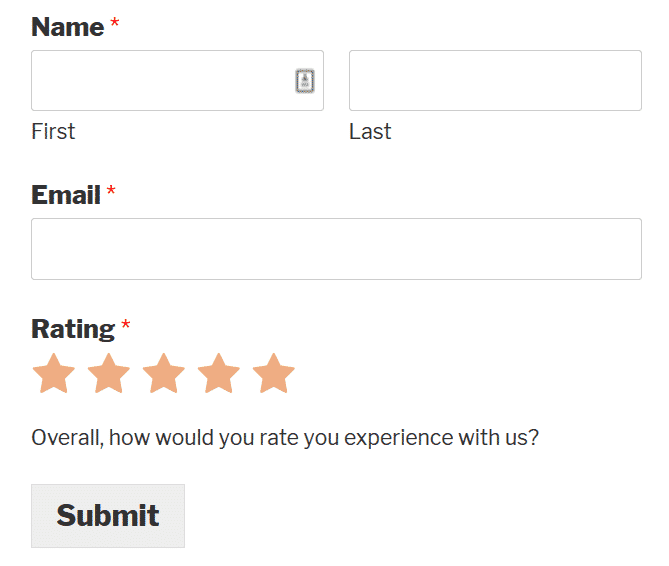The image size is (669, 566).
Task: Focus the First name input field
Action: (x=160, y=81)
